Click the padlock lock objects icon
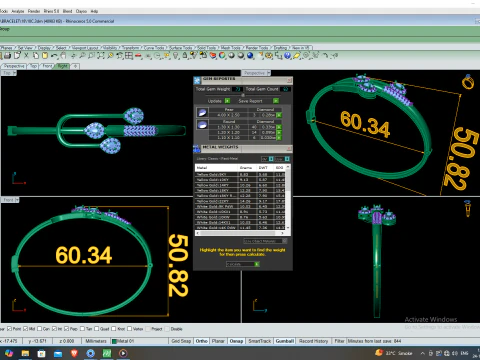Viewport: 480px width, 360px height. click(185, 55)
